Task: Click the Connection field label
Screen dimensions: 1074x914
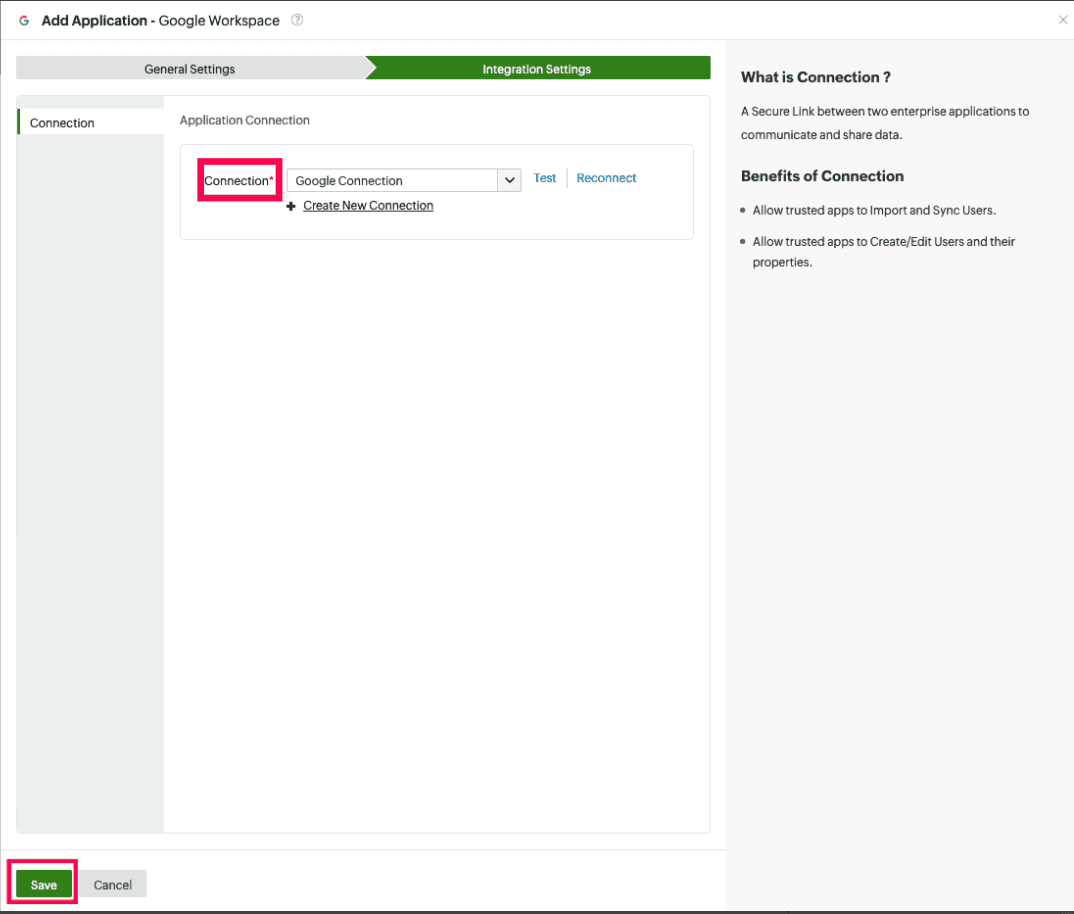Action: pyautogui.click(x=239, y=181)
